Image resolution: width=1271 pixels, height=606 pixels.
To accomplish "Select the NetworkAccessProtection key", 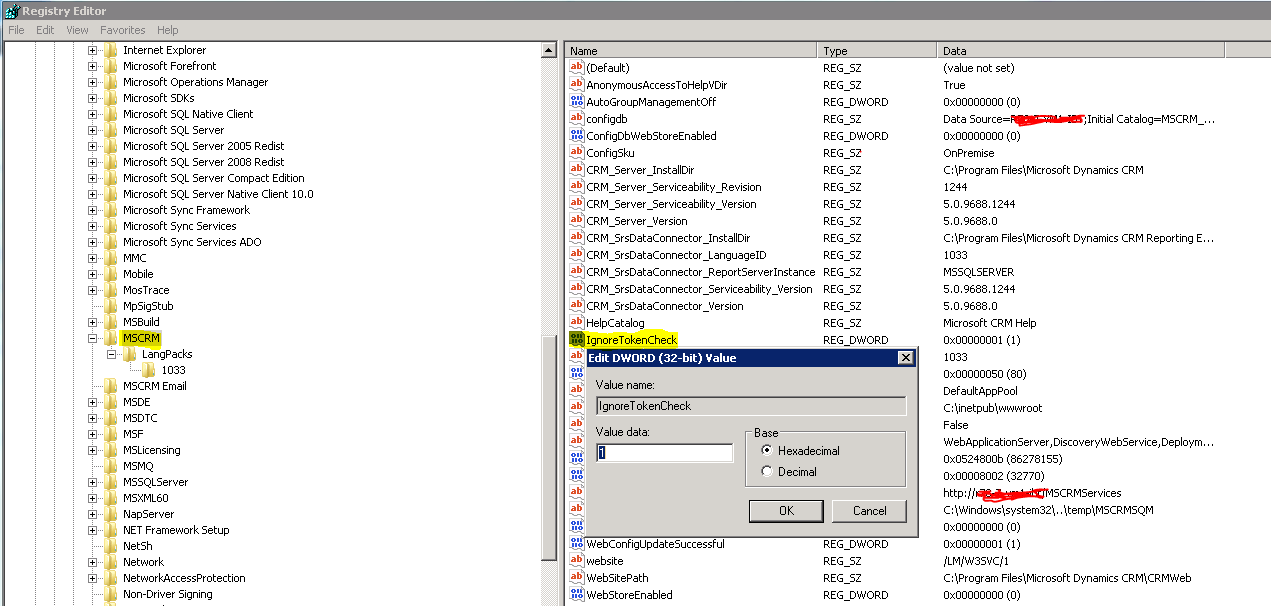I will tap(184, 578).
